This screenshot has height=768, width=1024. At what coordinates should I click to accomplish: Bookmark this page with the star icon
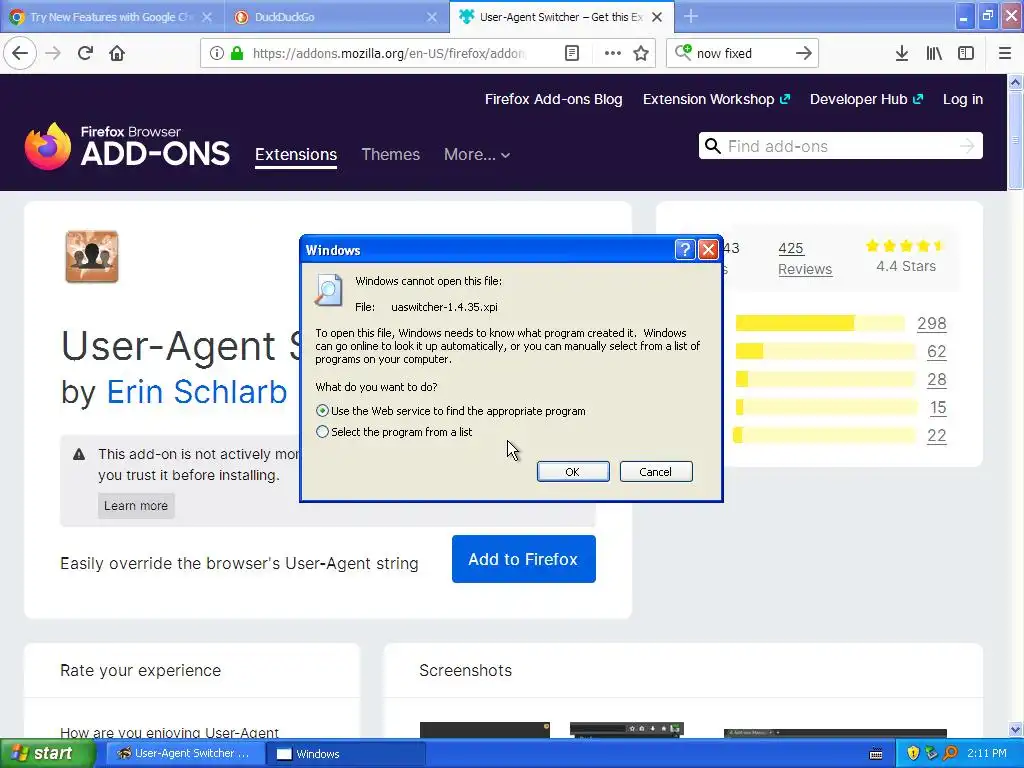641,53
